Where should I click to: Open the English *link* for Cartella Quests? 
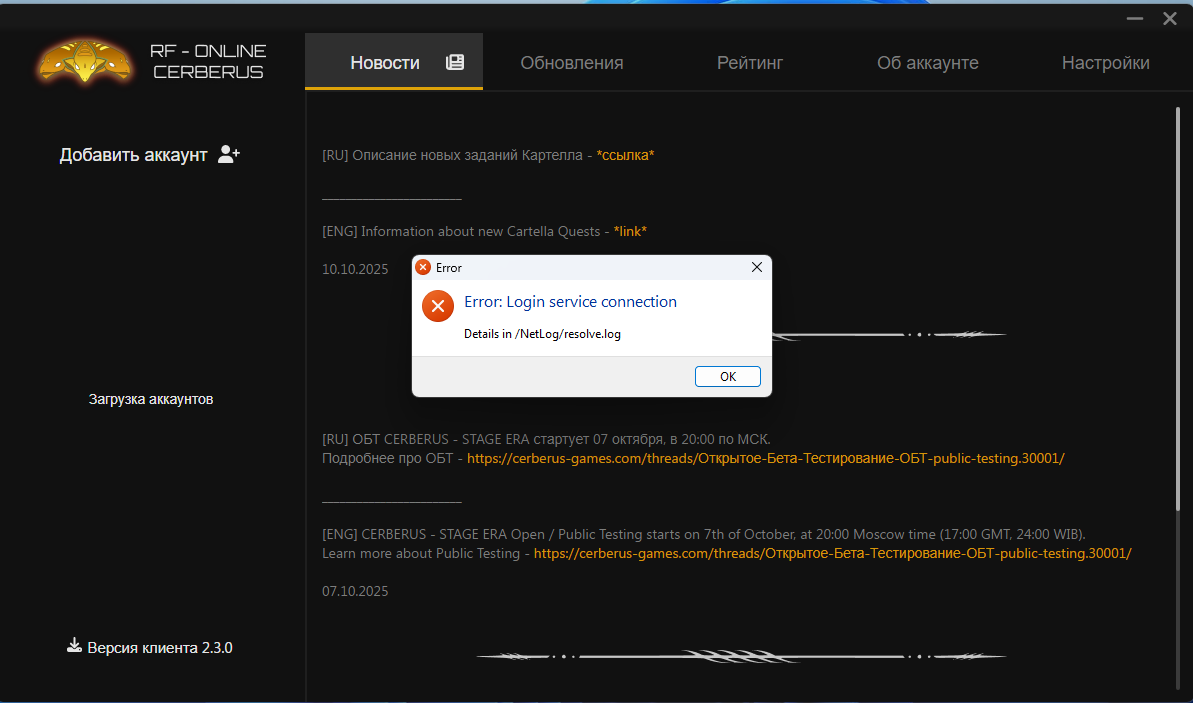tap(630, 231)
